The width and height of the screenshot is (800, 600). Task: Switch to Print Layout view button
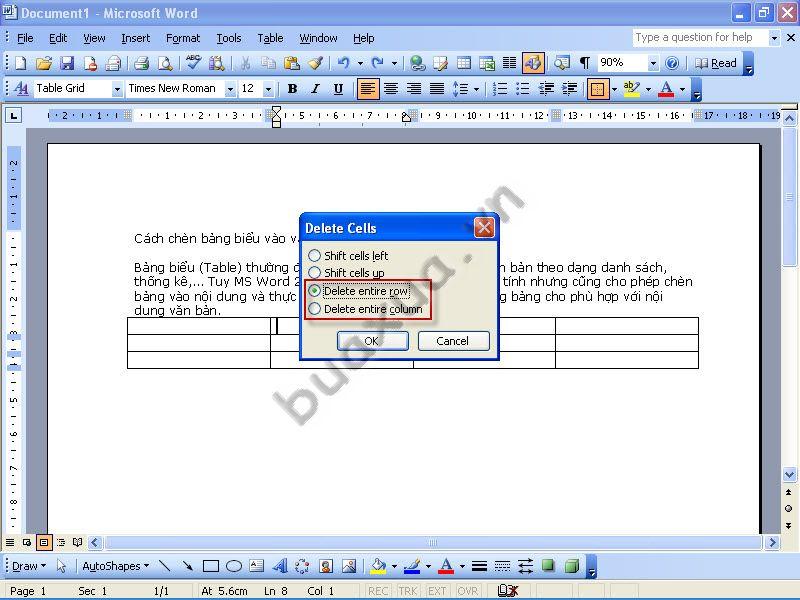click(x=44, y=542)
